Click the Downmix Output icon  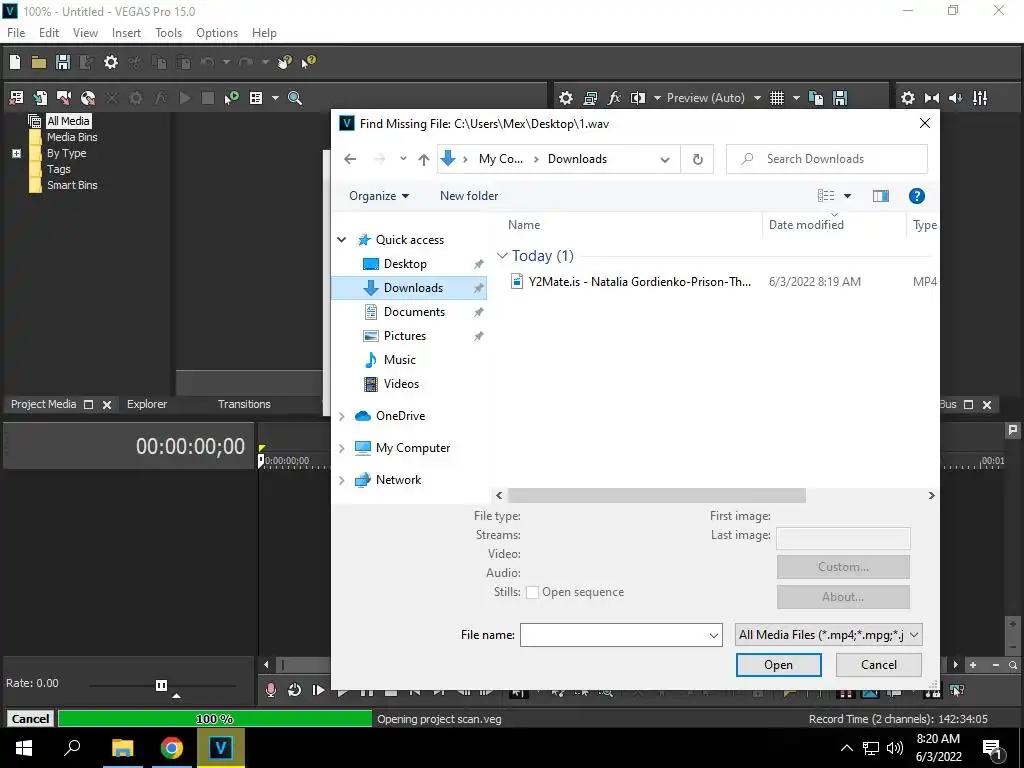932,98
